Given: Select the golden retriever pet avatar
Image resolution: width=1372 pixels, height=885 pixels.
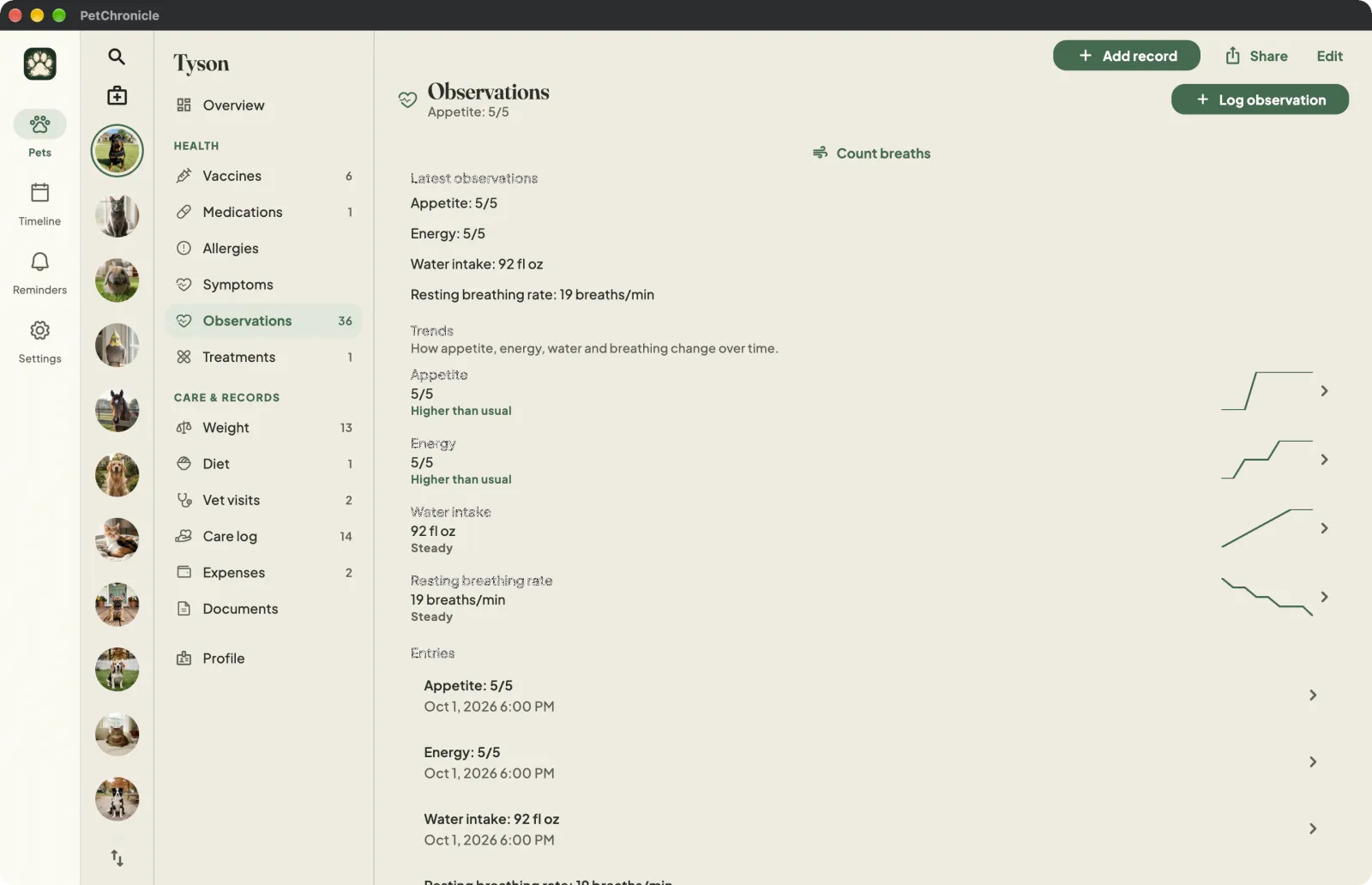Looking at the screenshot, I should click(x=117, y=475).
